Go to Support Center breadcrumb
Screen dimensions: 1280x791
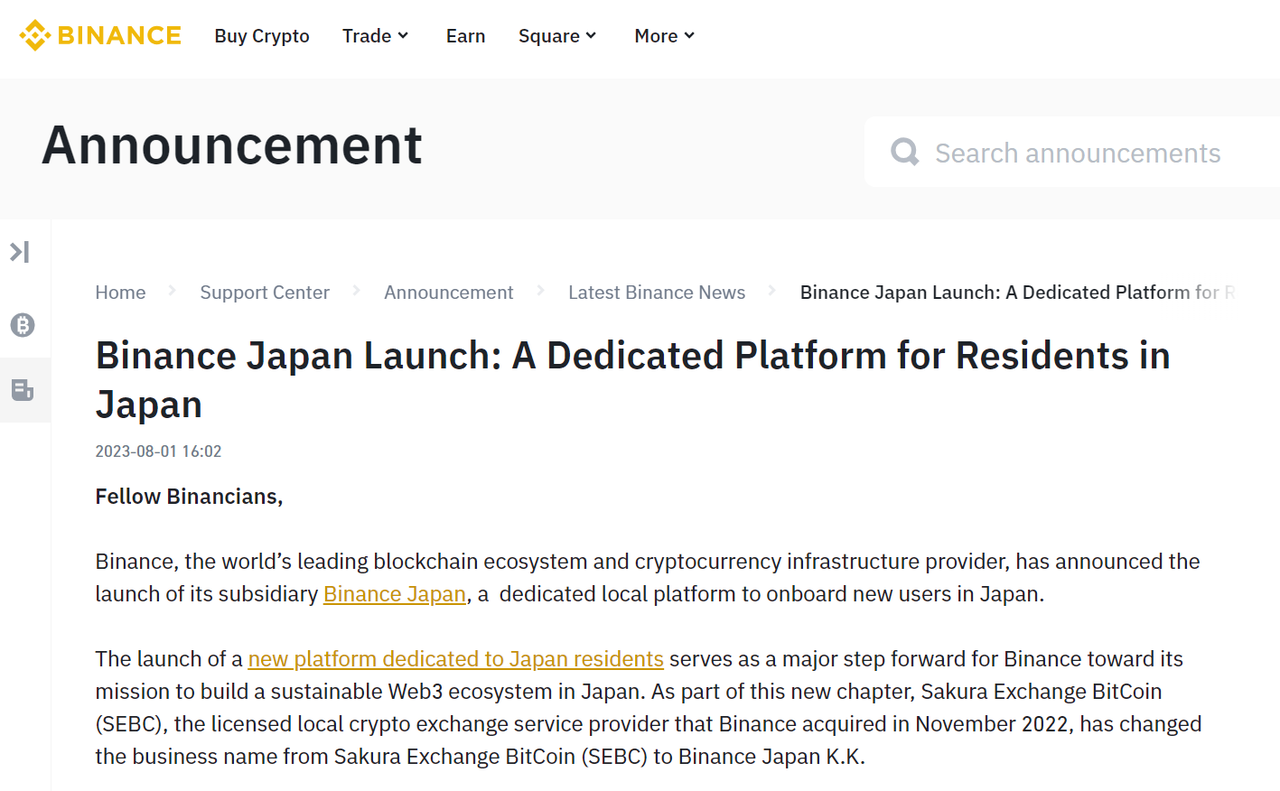point(265,292)
